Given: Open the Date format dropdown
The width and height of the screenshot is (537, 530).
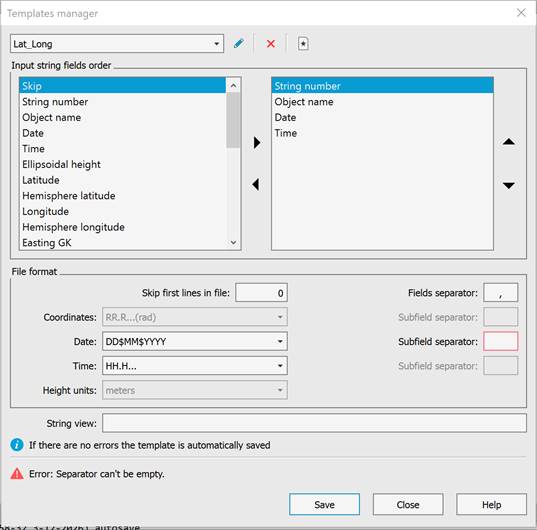Looking at the screenshot, I should [195, 341].
